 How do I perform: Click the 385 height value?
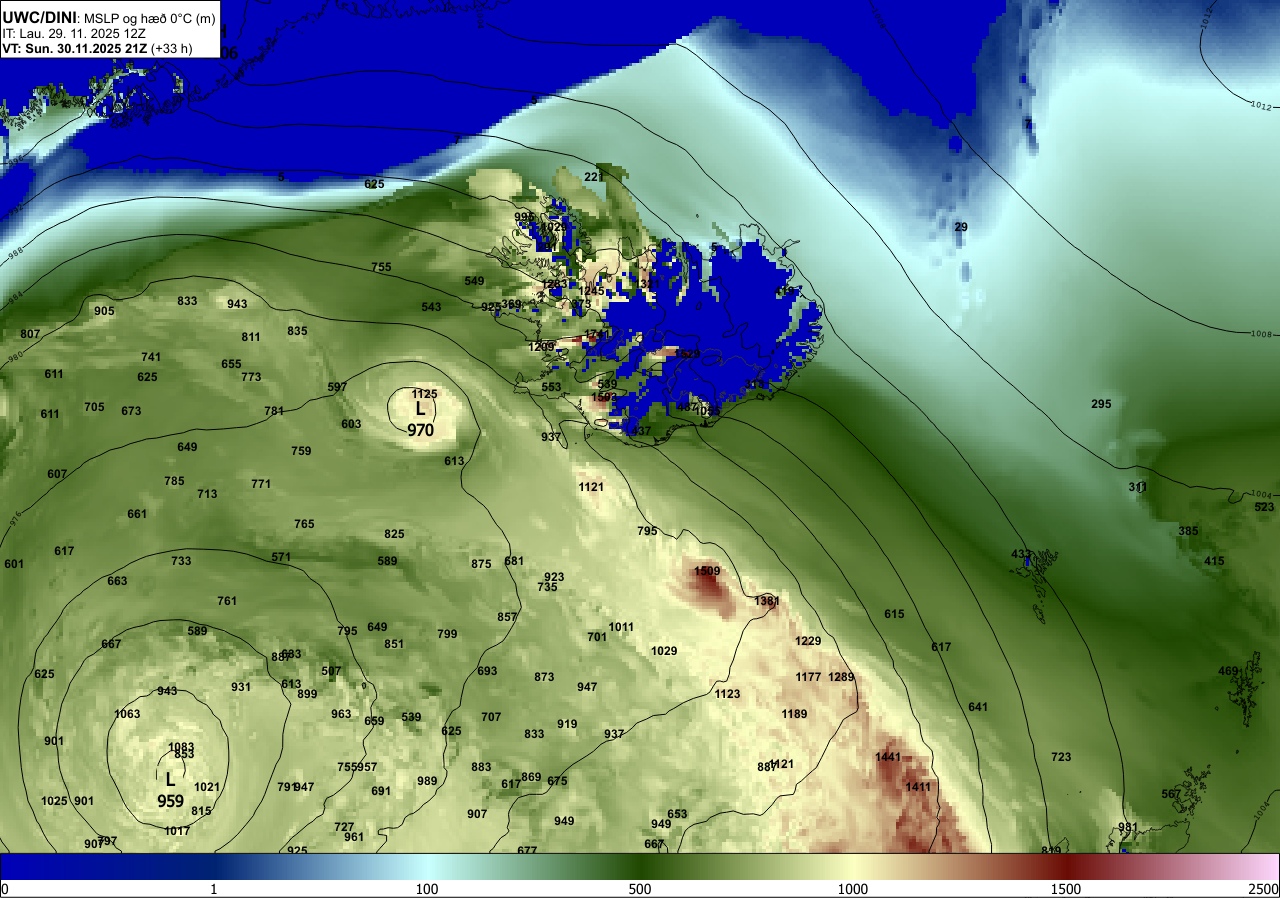[1188, 531]
